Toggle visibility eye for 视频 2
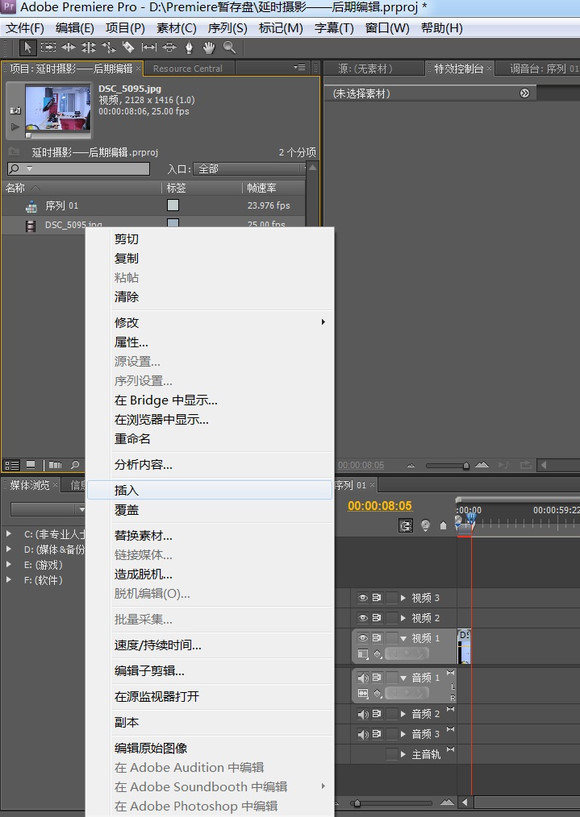580x817 pixels. click(363, 618)
